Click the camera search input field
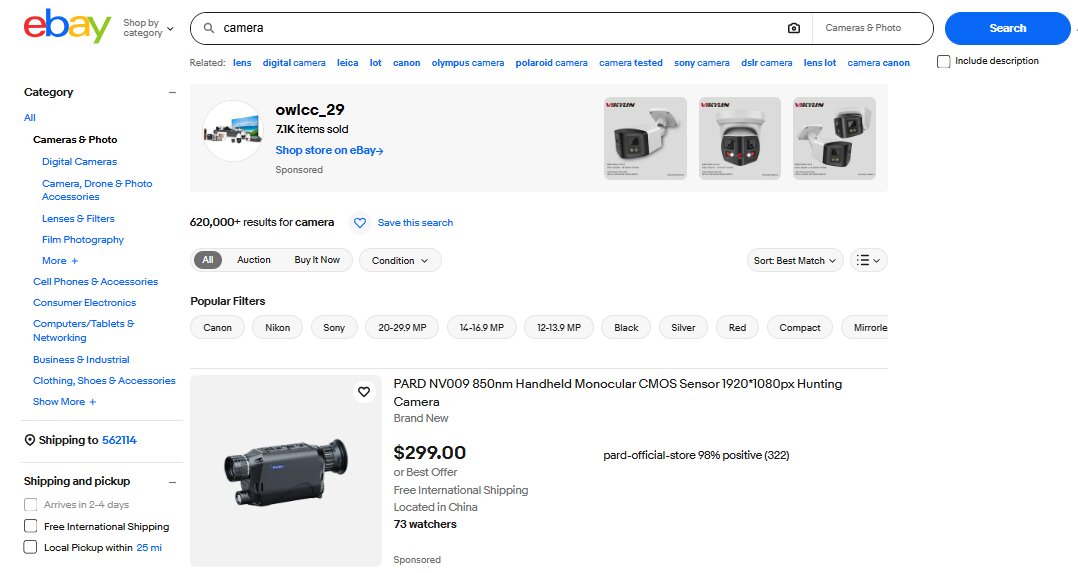The height and width of the screenshot is (573, 1078). coord(500,28)
